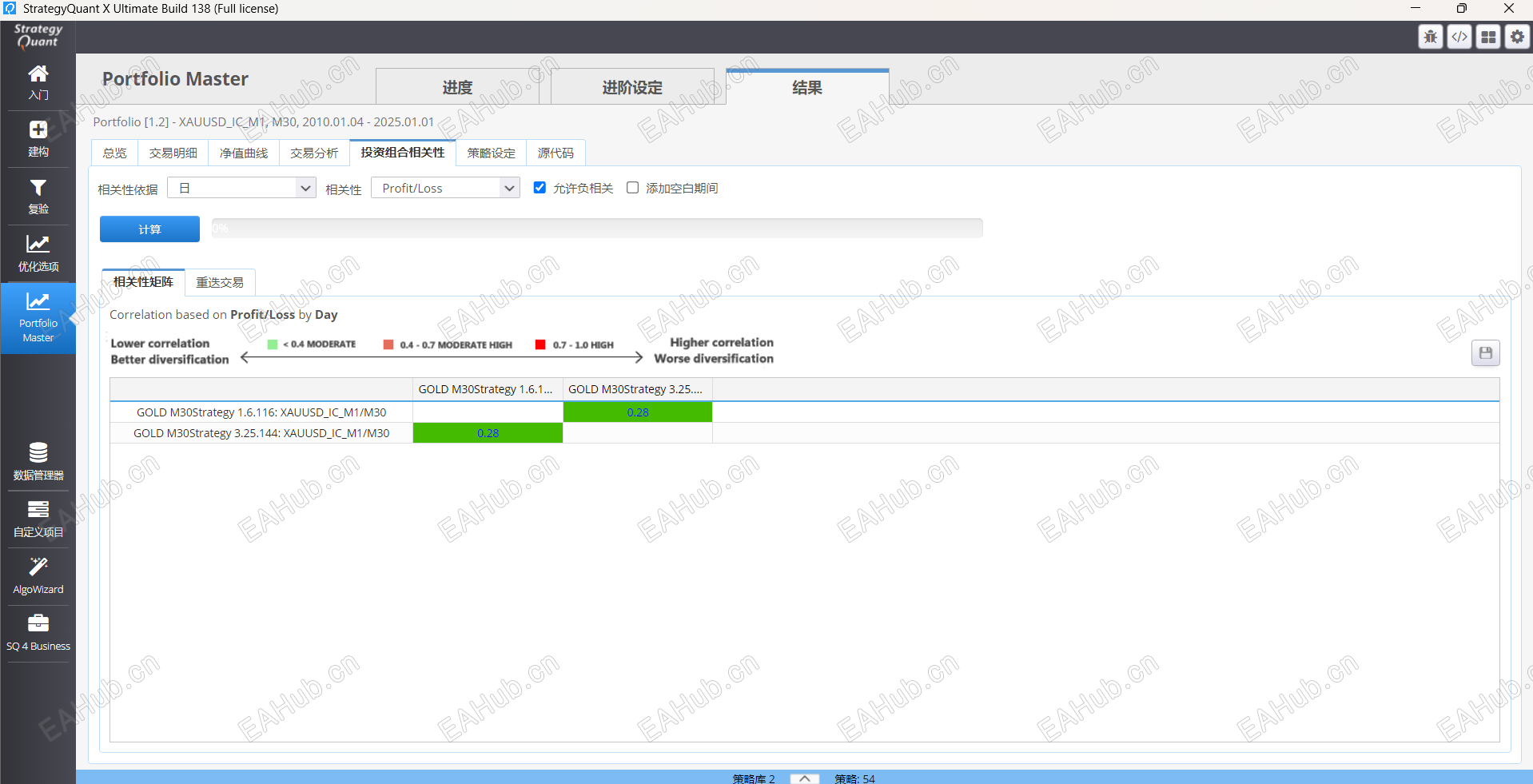Click the GOLD M30Strategy 1.6.1... column header

[488, 389]
